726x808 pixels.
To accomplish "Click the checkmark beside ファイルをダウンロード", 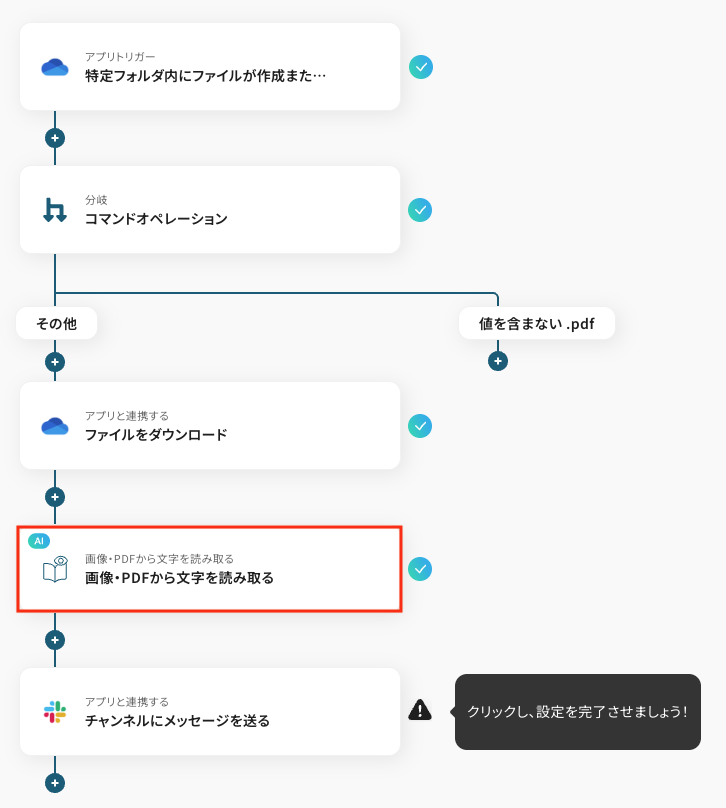I will 420,426.
